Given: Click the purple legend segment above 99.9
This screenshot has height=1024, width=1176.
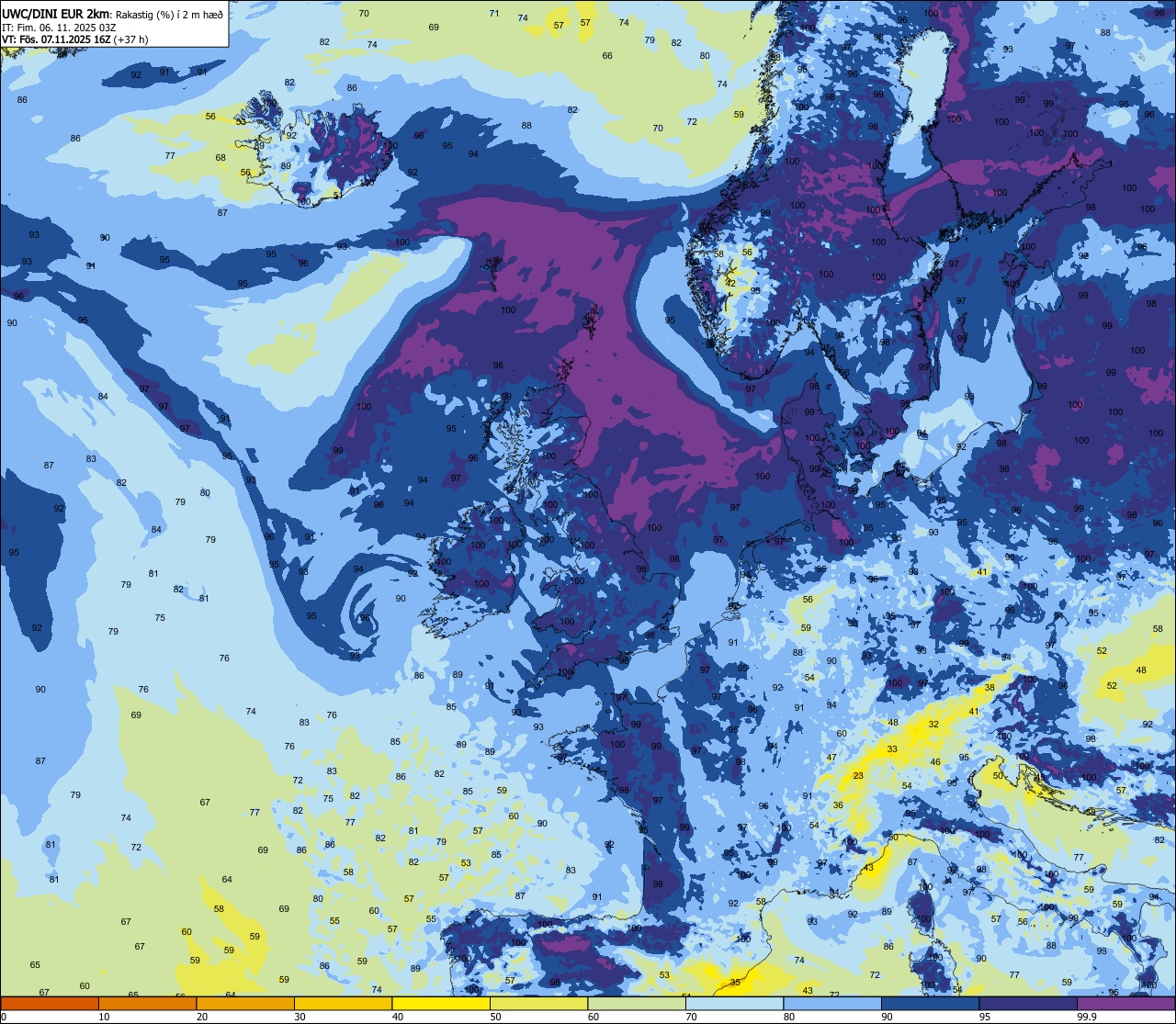Looking at the screenshot, I should pyautogui.click(x=1125, y=1003).
